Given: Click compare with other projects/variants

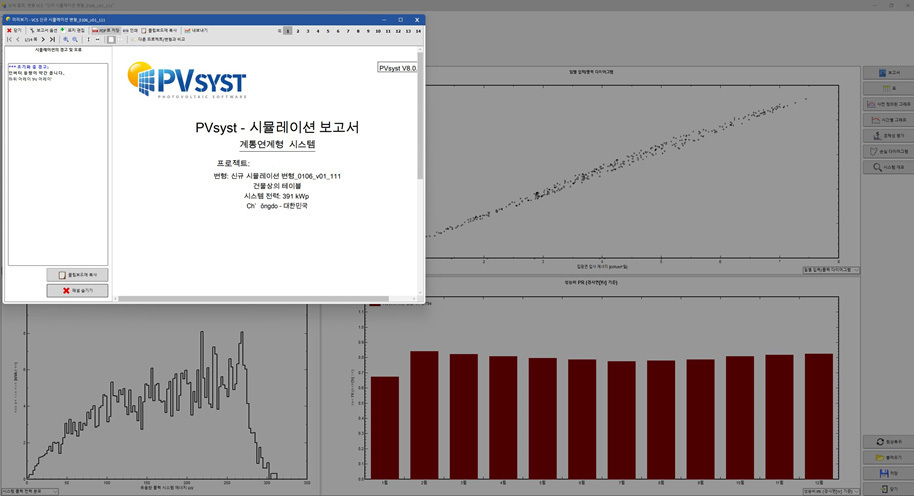Looking at the screenshot, I should click(158, 40).
